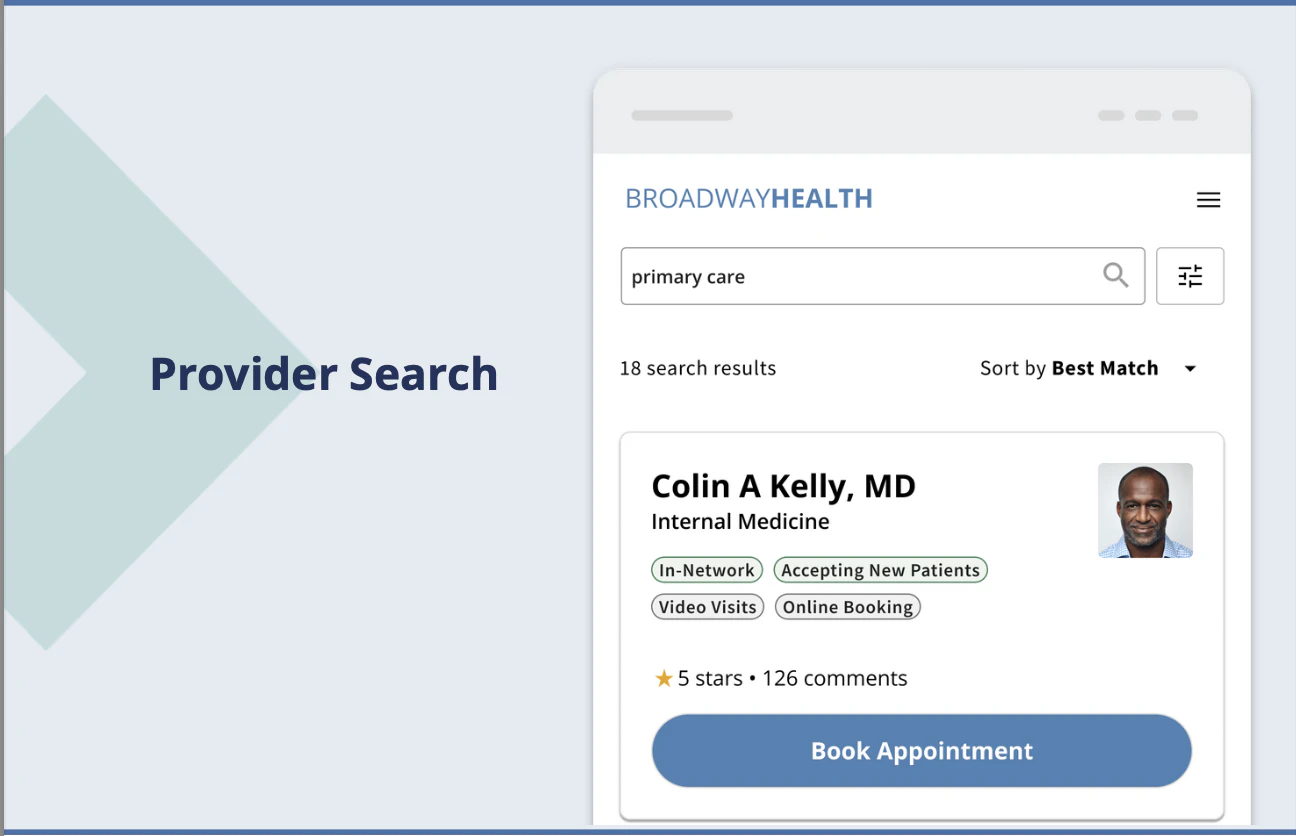1296x836 pixels.
Task: Toggle the Accepting New Patients filter badge
Action: [x=880, y=570]
